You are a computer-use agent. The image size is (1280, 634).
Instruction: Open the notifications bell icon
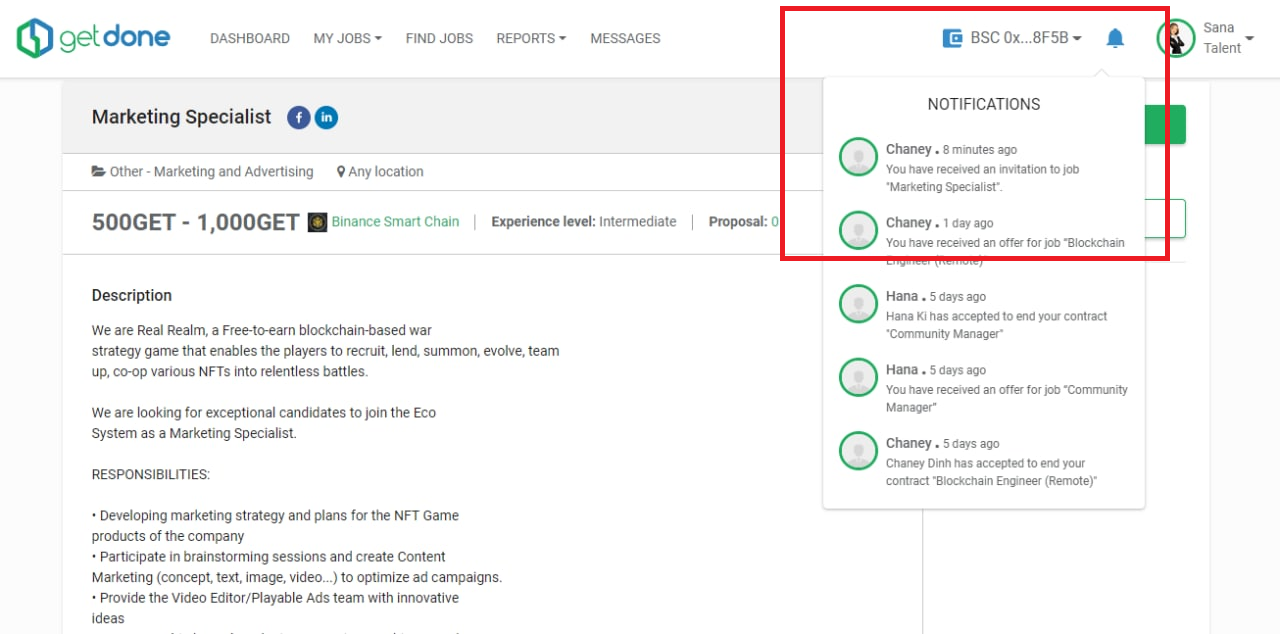tap(1115, 38)
